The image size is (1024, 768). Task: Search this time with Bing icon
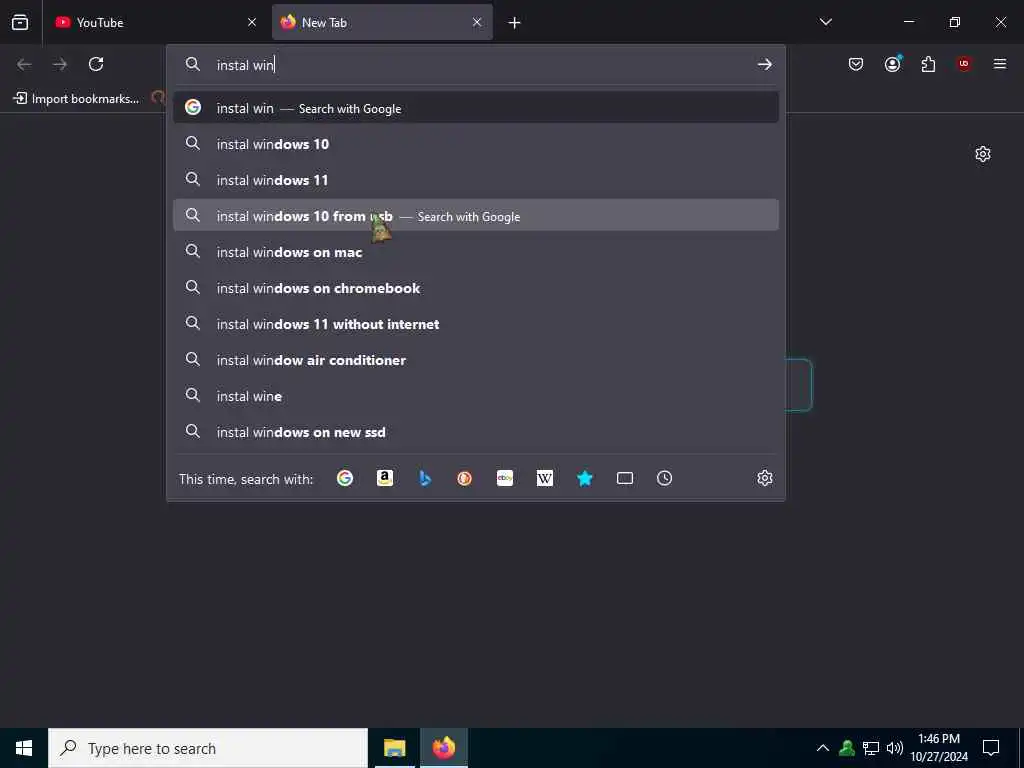[425, 478]
